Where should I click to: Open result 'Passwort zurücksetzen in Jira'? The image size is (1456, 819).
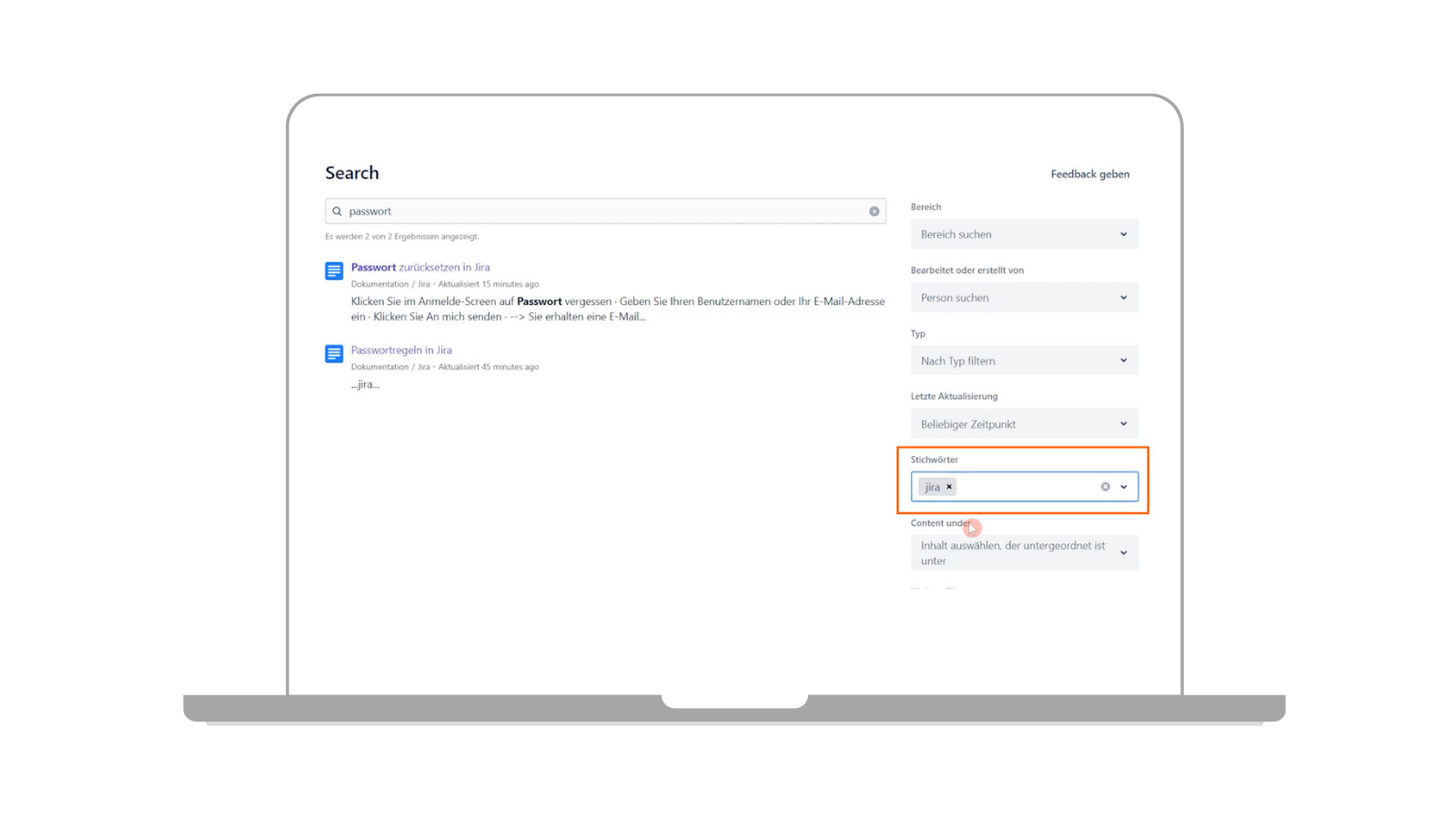pyautogui.click(x=420, y=268)
